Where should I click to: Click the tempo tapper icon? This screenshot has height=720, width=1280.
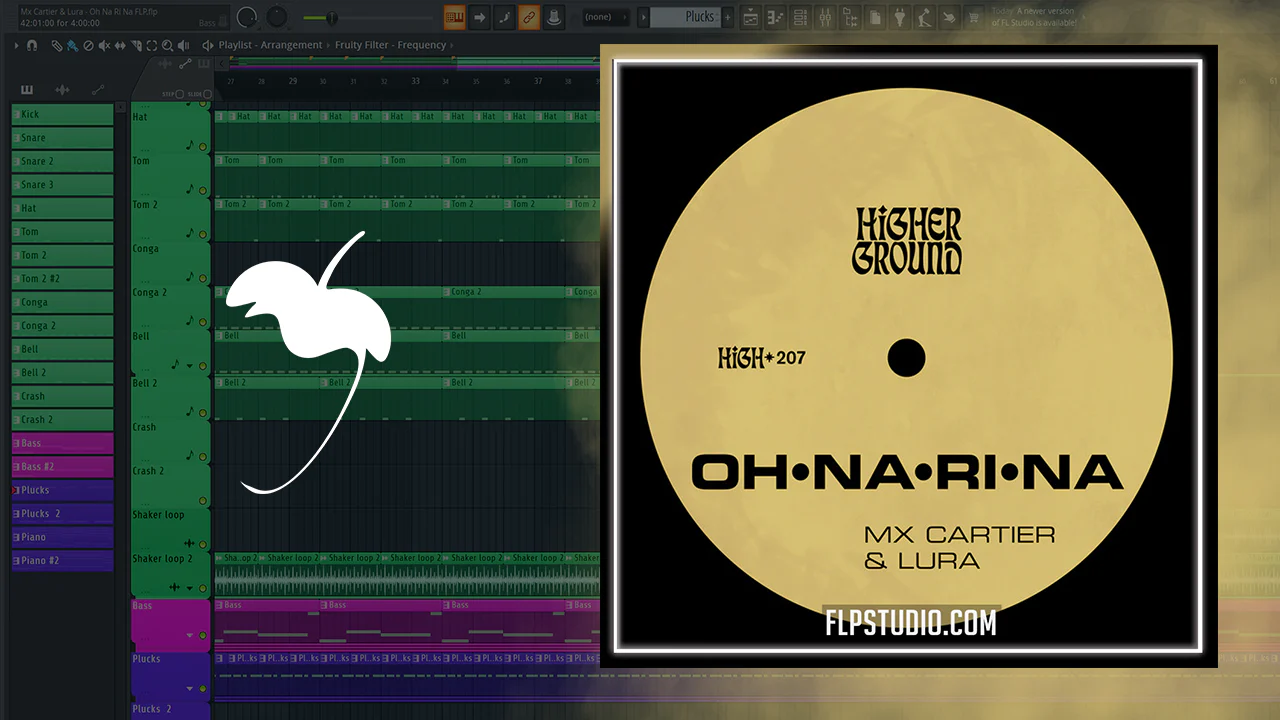924,17
